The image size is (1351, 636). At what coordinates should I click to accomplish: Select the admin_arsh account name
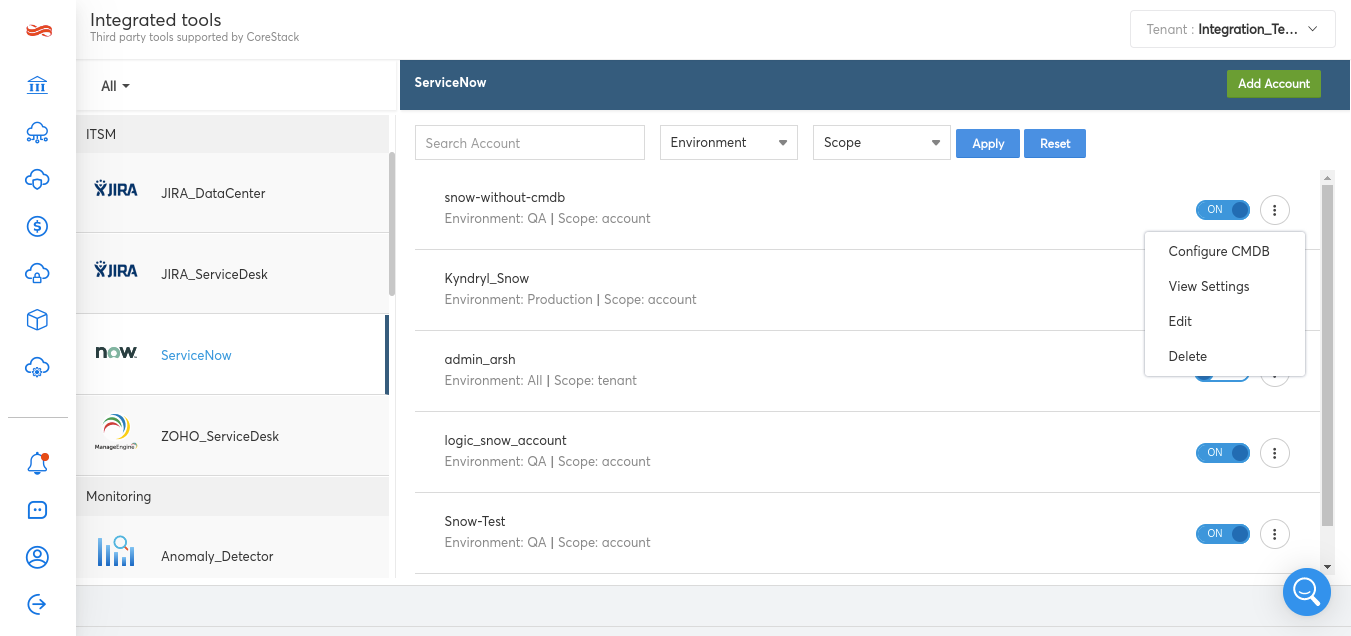click(x=480, y=359)
